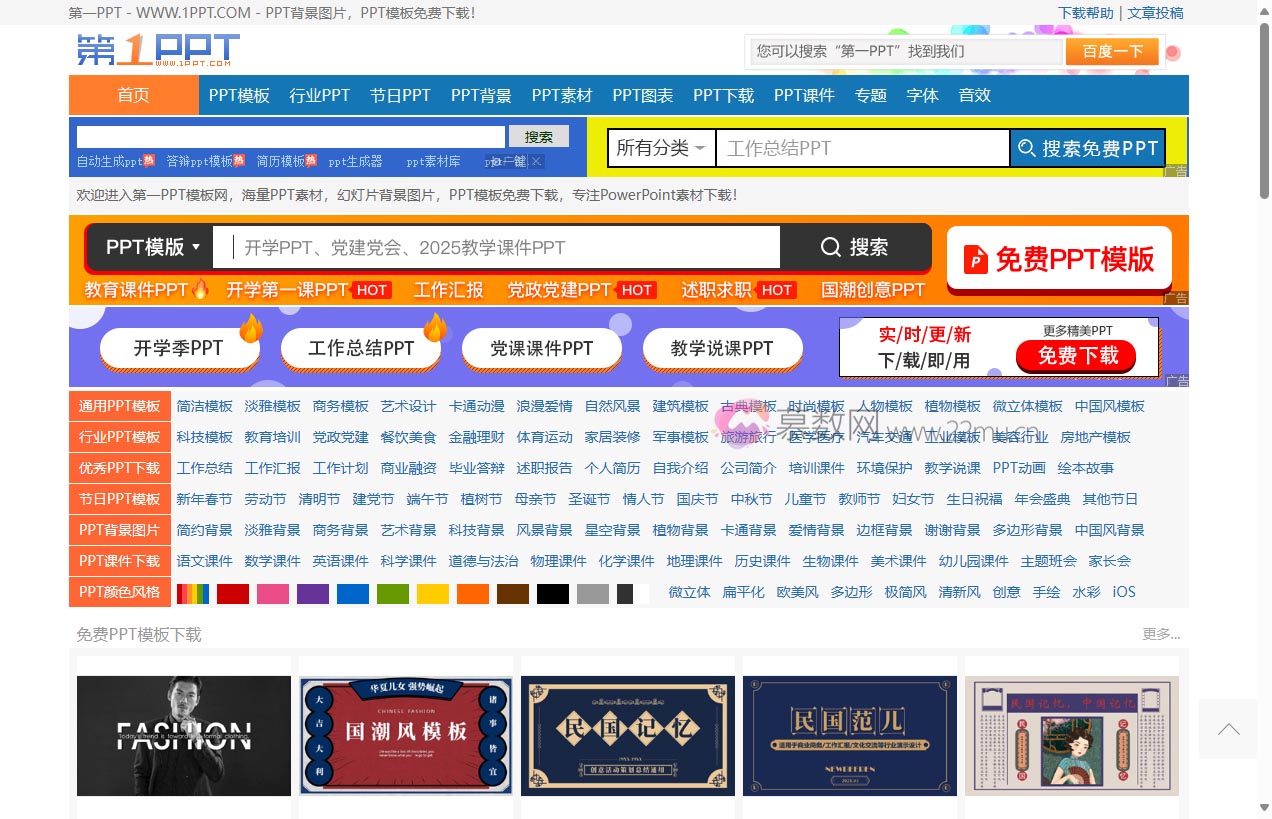Open the 更多... link for free templates
This screenshot has height=819, width=1272.
point(1160,634)
